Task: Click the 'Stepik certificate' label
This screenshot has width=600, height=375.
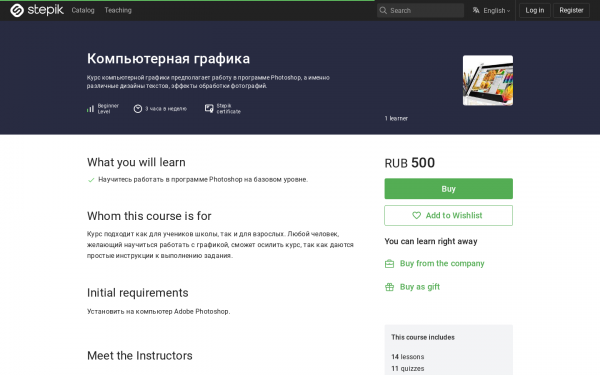Action: [228, 109]
